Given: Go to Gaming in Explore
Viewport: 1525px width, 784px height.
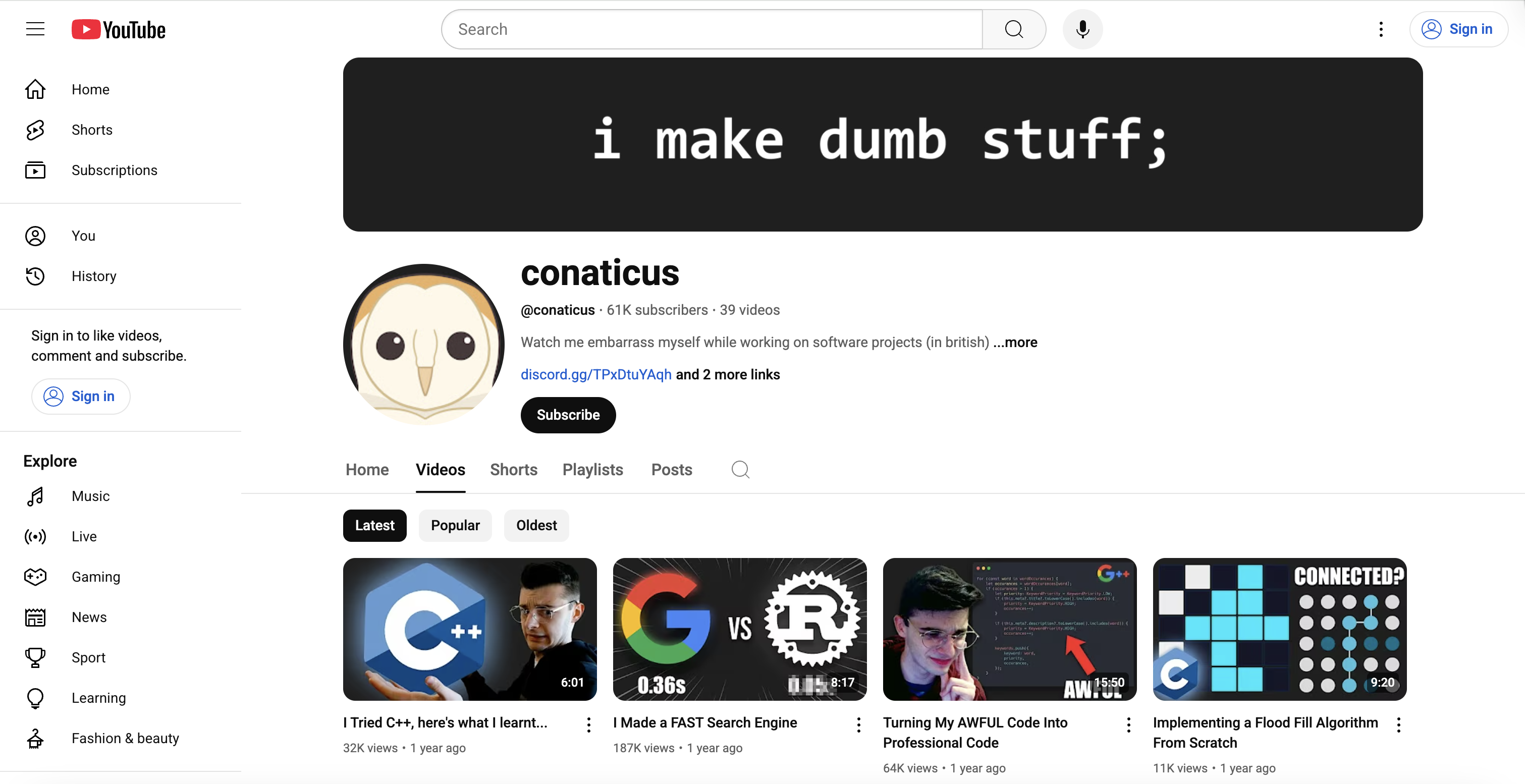Looking at the screenshot, I should 95,577.
